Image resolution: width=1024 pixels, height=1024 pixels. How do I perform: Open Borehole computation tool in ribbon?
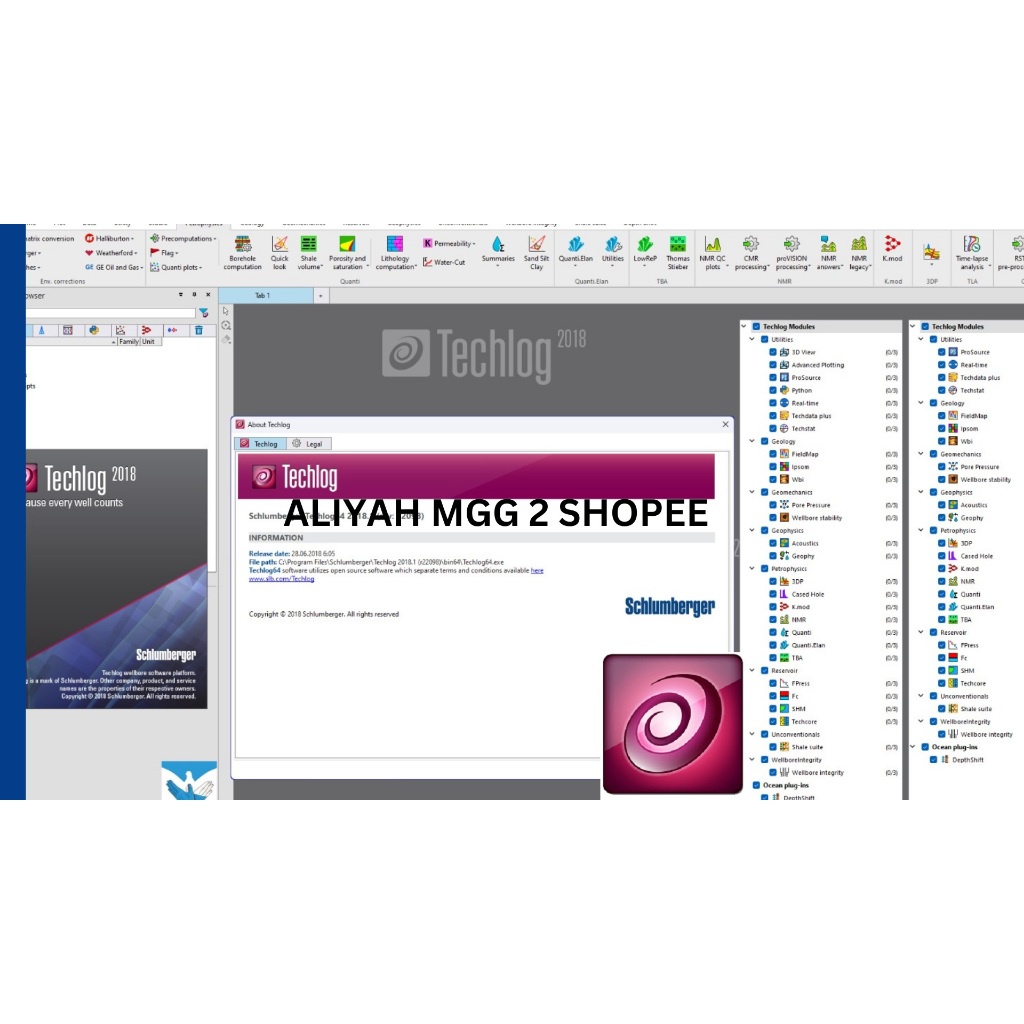point(242,253)
